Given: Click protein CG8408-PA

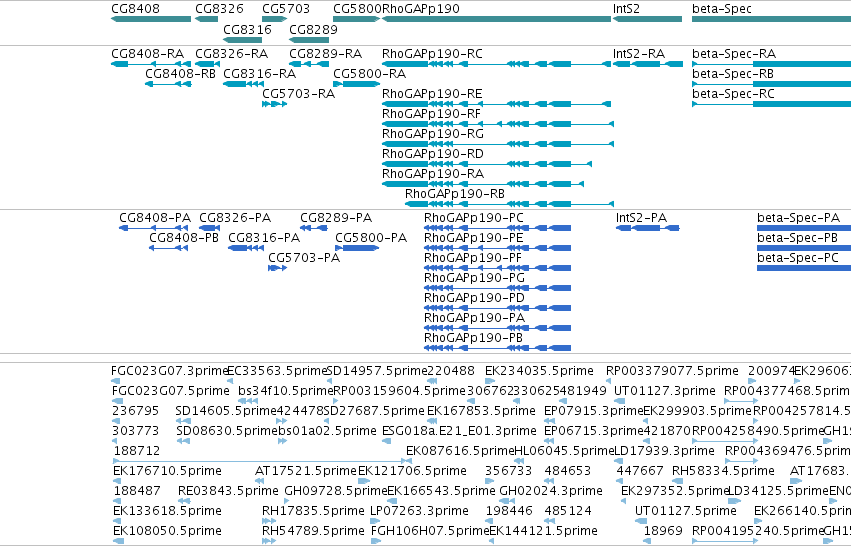Looking at the screenshot, I should point(155,218).
